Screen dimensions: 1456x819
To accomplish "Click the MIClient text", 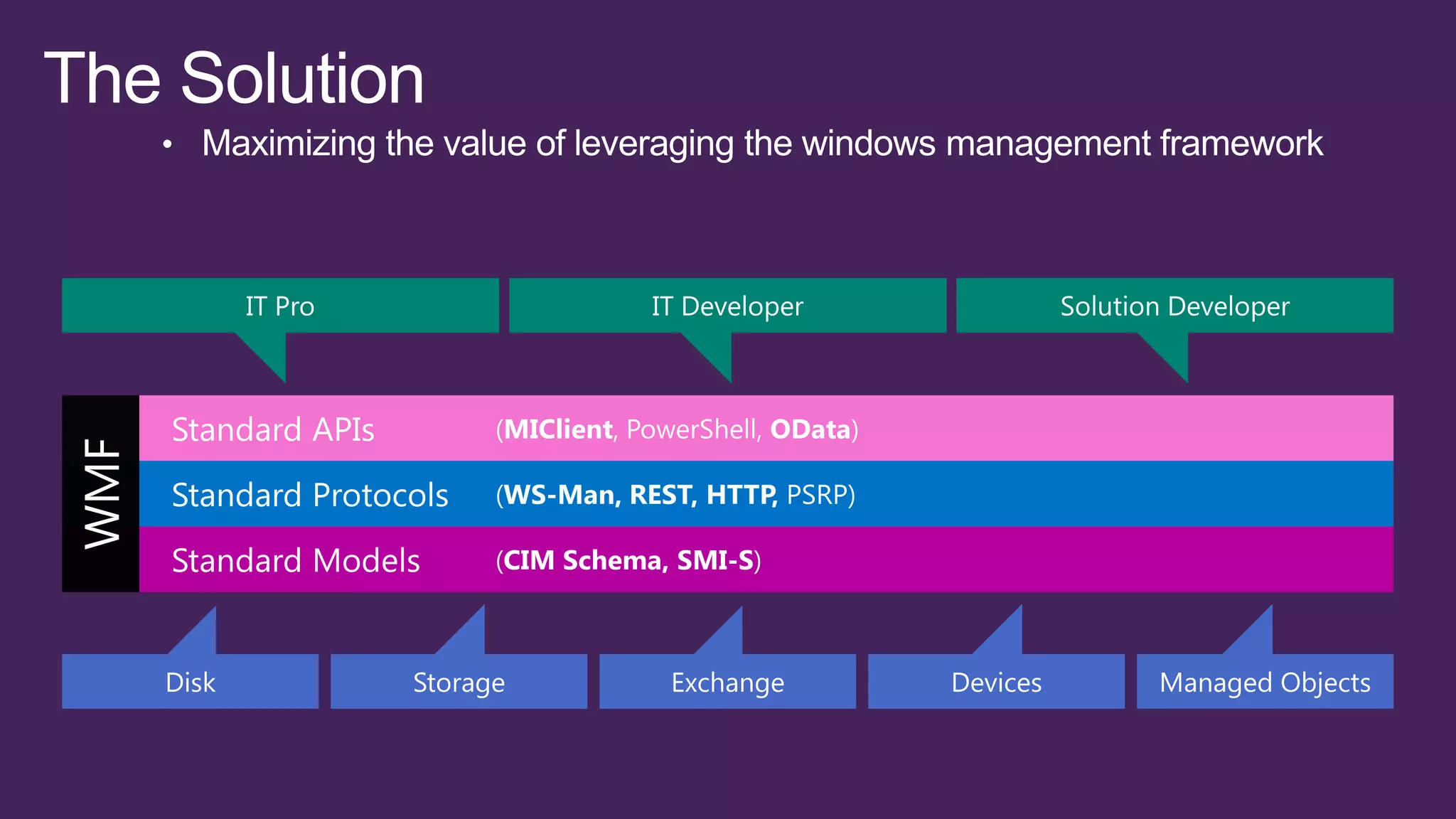I will pyautogui.click(x=558, y=429).
